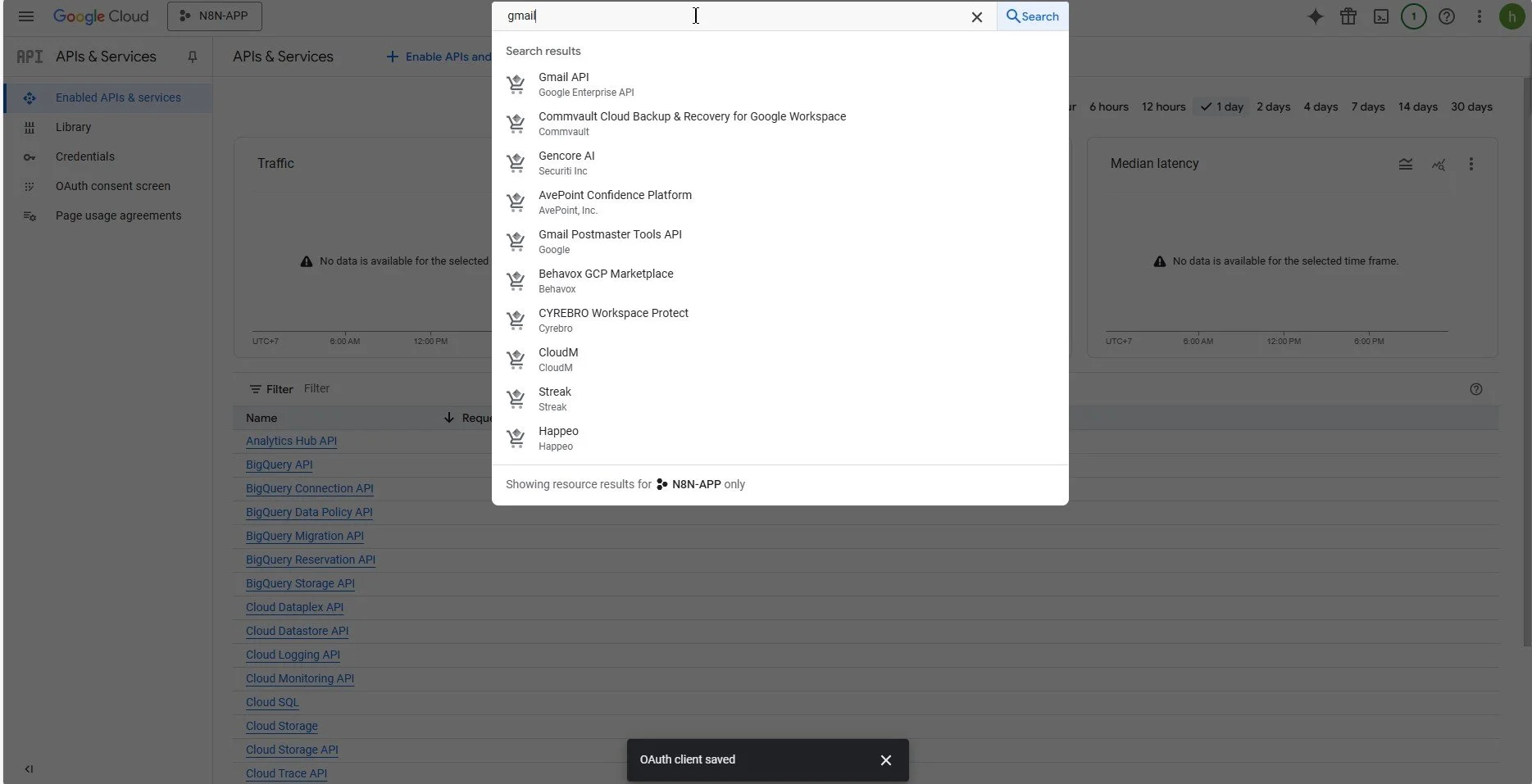Click the Google Cloud logo
Image resolution: width=1532 pixels, height=784 pixels.
click(x=101, y=16)
